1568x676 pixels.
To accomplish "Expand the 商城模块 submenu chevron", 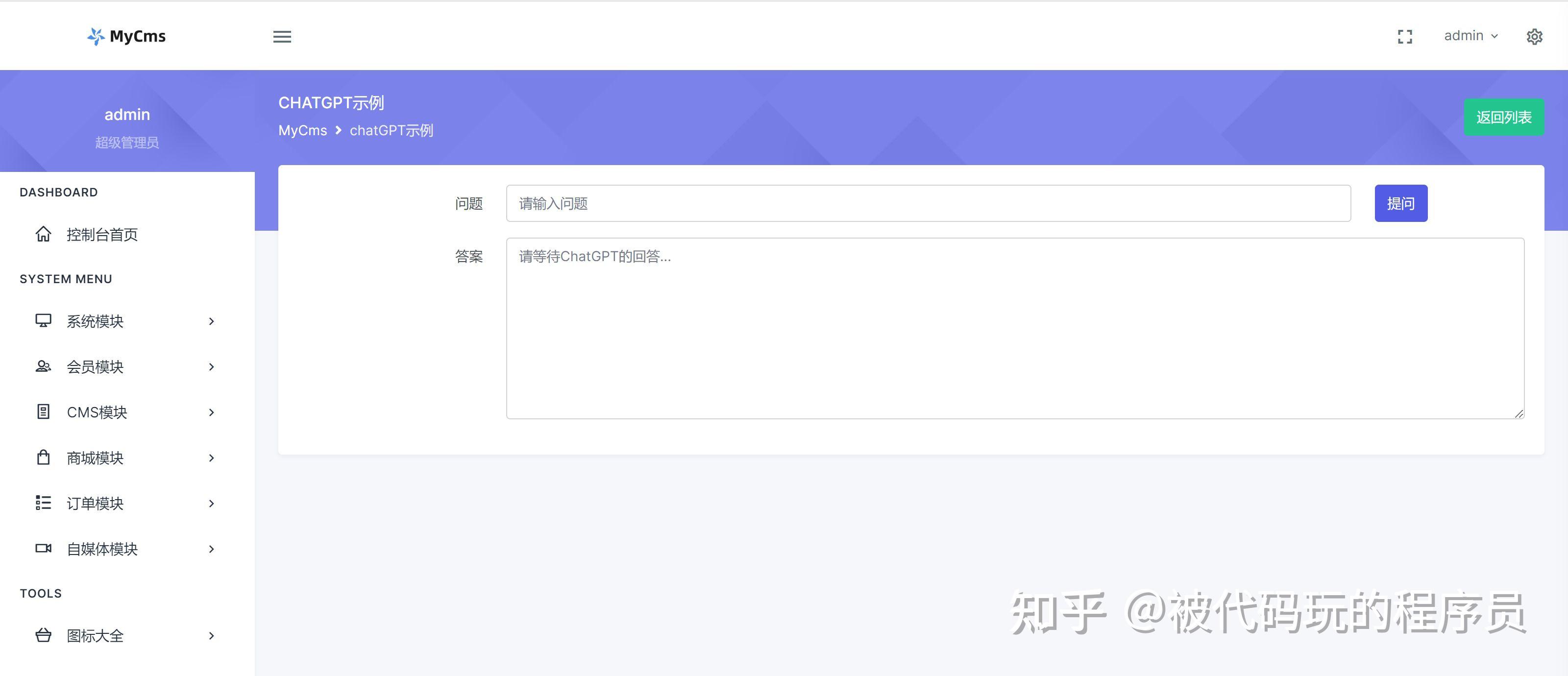I will click(x=211, y=458).
